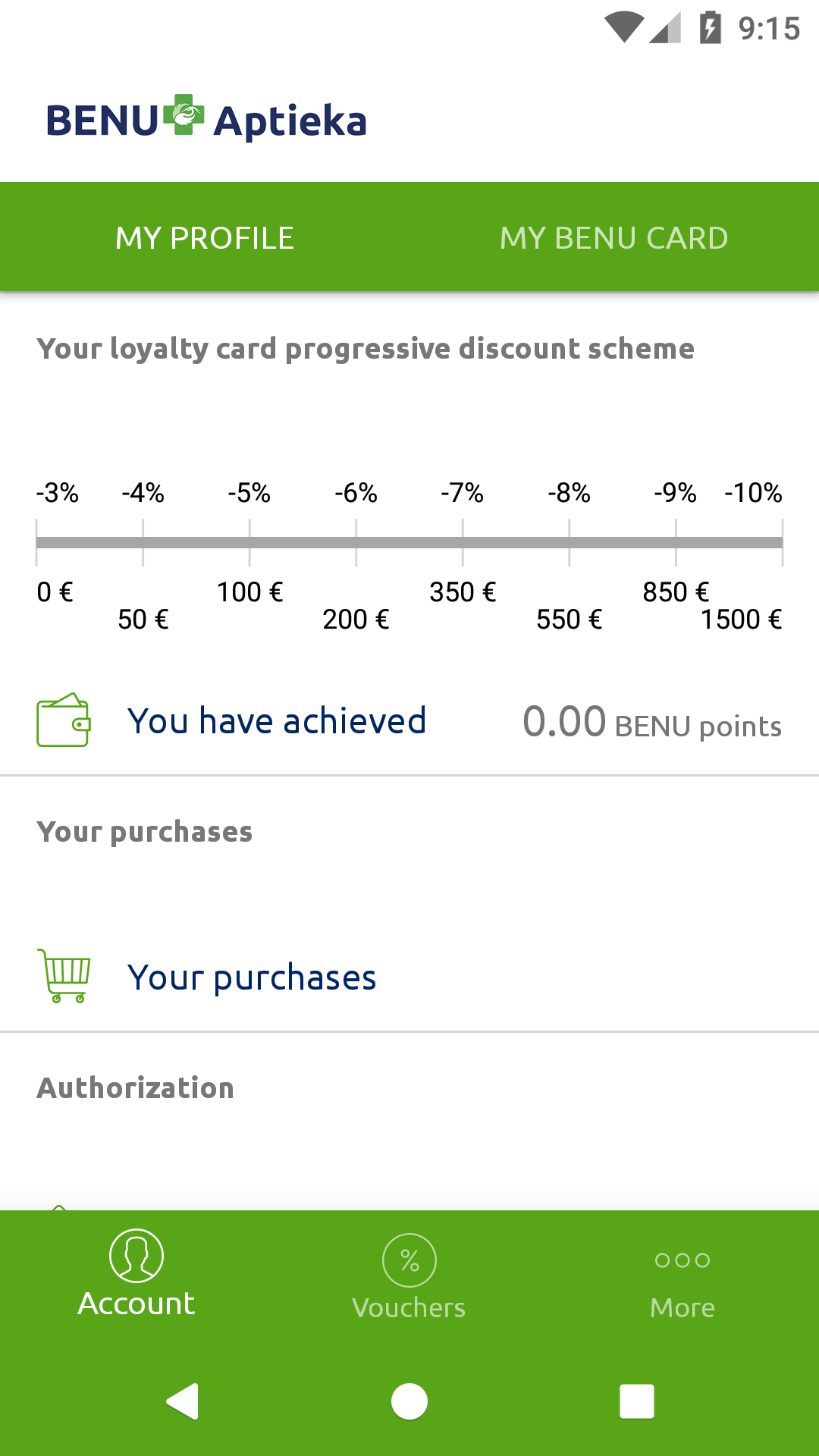Tap the Authorization section heading
This screenshot has width=819, height=1456.
pos(136,1088)
